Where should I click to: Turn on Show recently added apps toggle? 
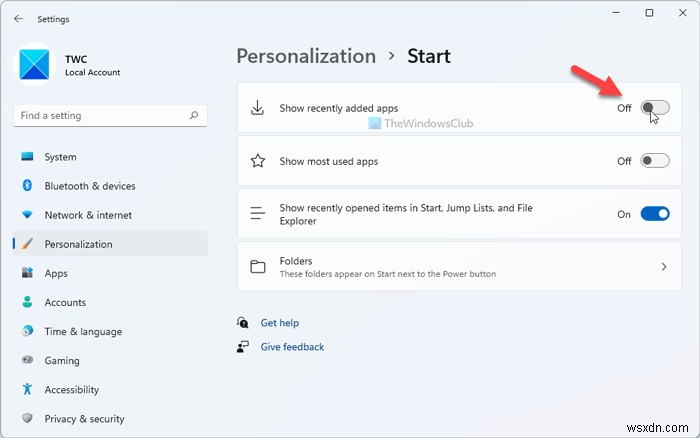[x=655, y=108]
